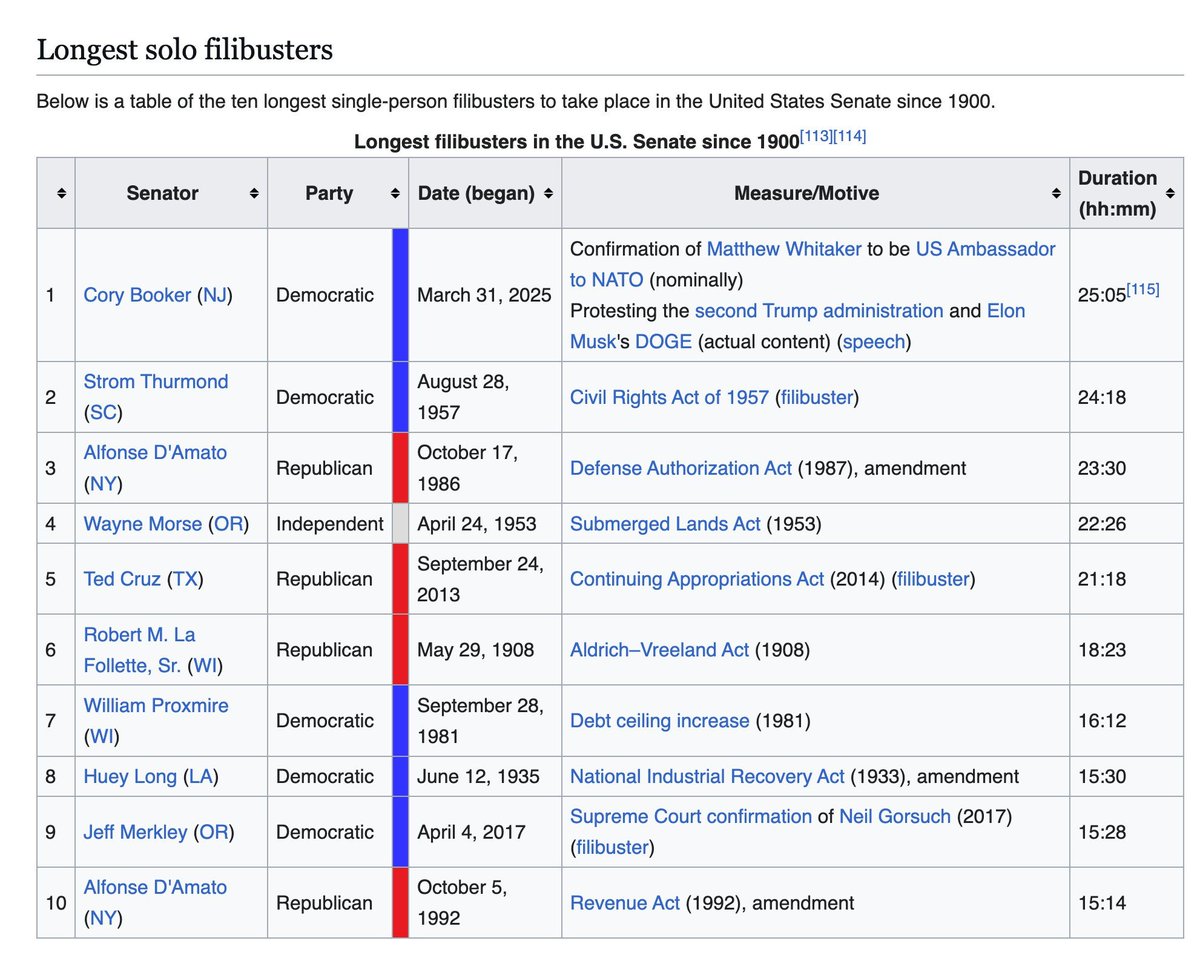1200x958 pixels.
Task: Open the Revenue Act link
Action: coord(625,903)
